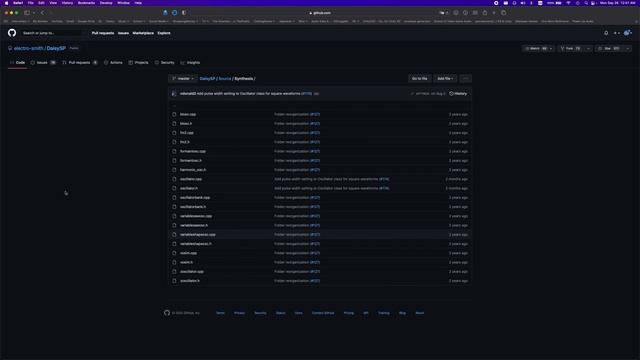640x360 pixels.
Task: Switch to the Insights tab
Action: (x=190, y=62)
